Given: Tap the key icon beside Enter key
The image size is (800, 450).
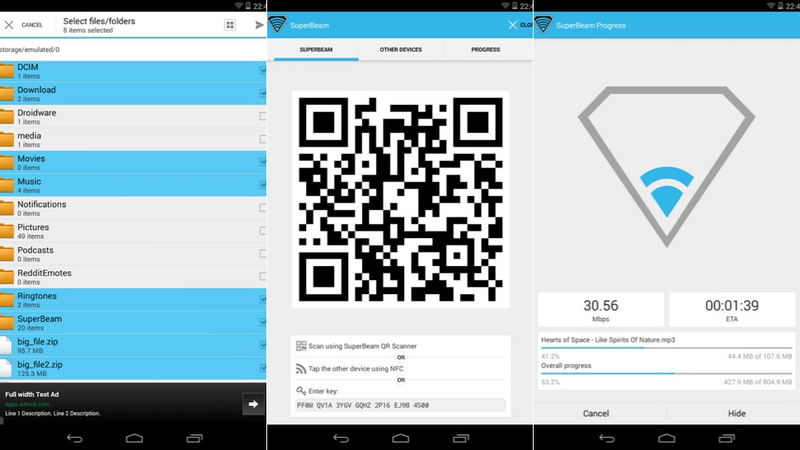Looking at the screenshot, I should click(x=301, y=391).
